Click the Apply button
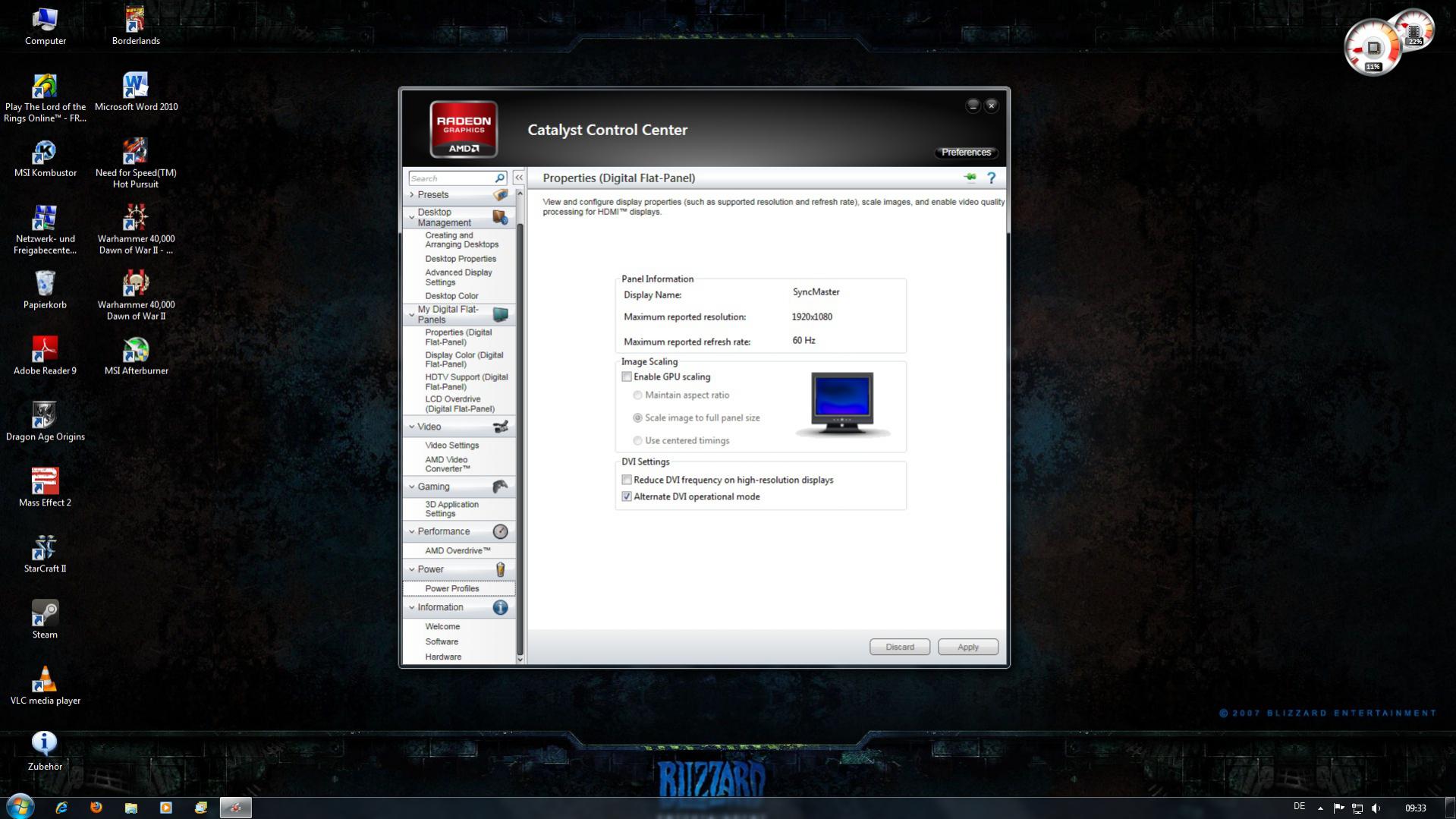The image size is (1456, 819). pos(967,647)
